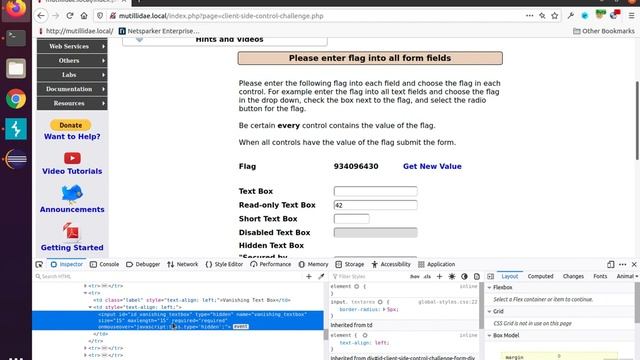
Task: Collapse the Flexbox section
Action: click(x=490, y=287)
